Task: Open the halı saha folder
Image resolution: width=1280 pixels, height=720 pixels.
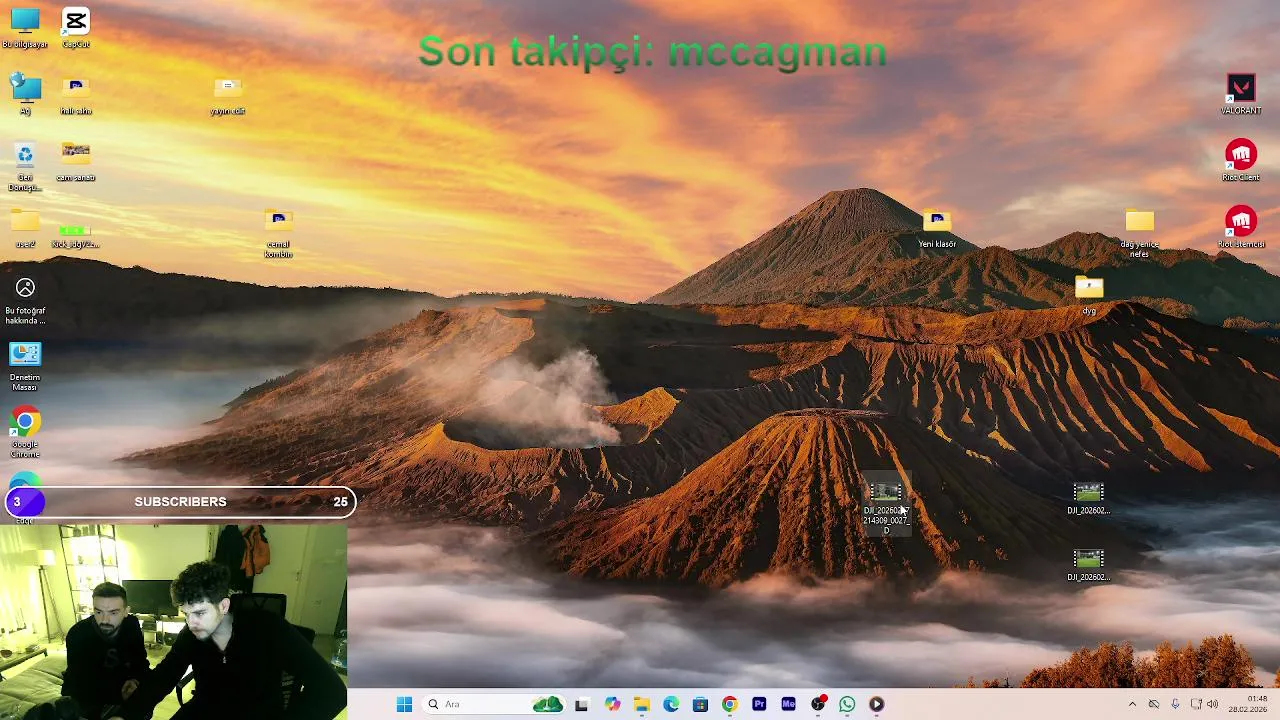Action: [76, 94]
